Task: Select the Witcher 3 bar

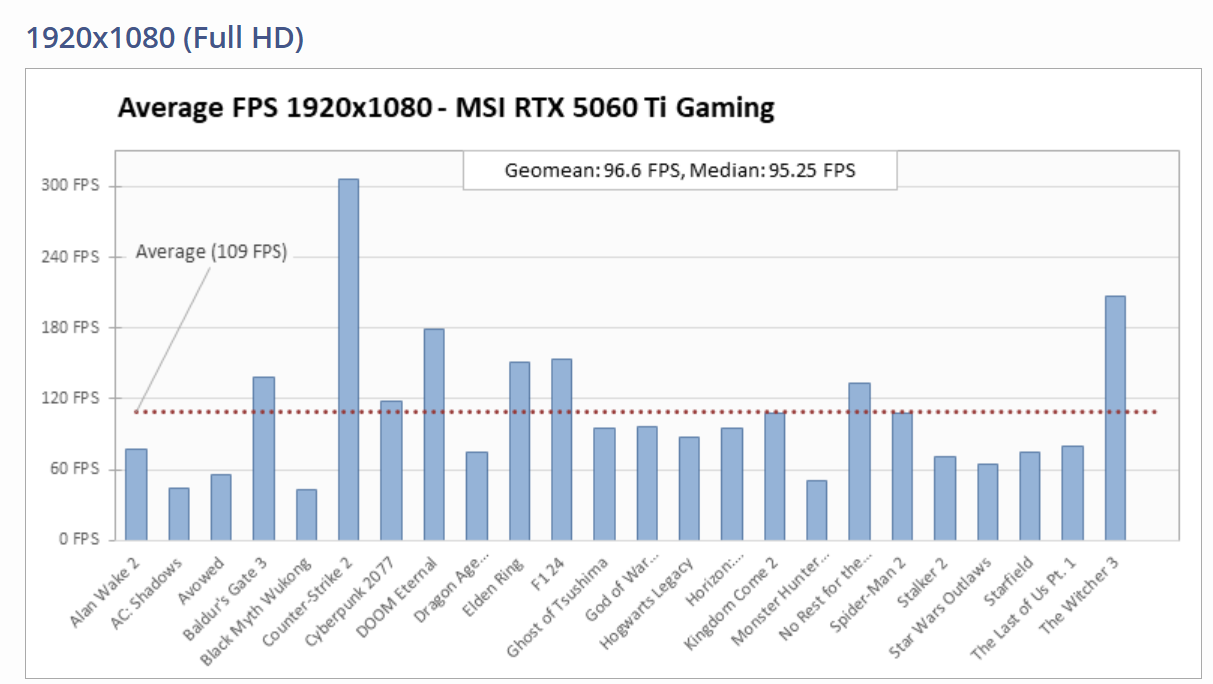Action: (1115, 418)
